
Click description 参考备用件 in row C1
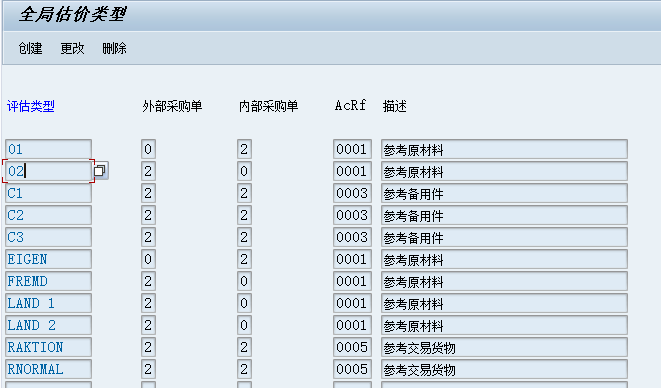(504, 193)
